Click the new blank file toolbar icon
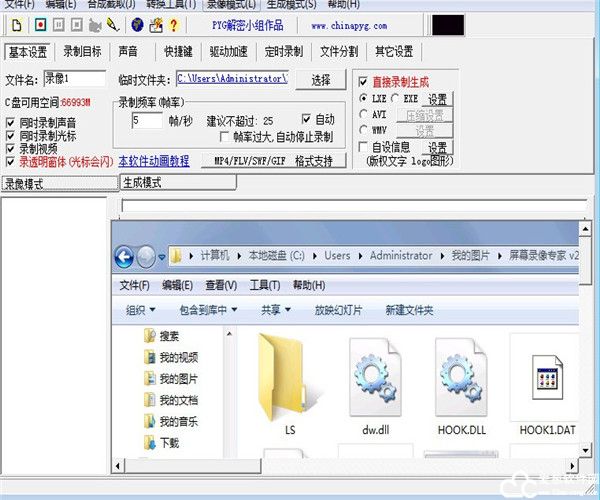Screen dimensions: 600x500 point(16,24)
